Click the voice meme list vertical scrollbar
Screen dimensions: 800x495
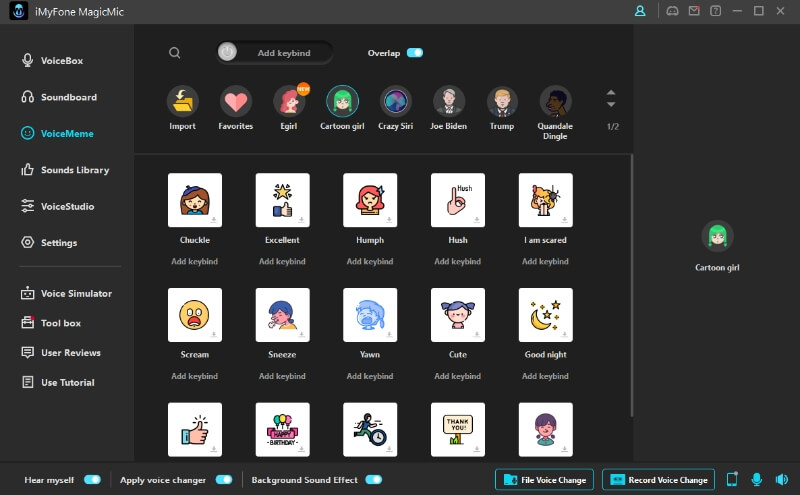point(632,286)
